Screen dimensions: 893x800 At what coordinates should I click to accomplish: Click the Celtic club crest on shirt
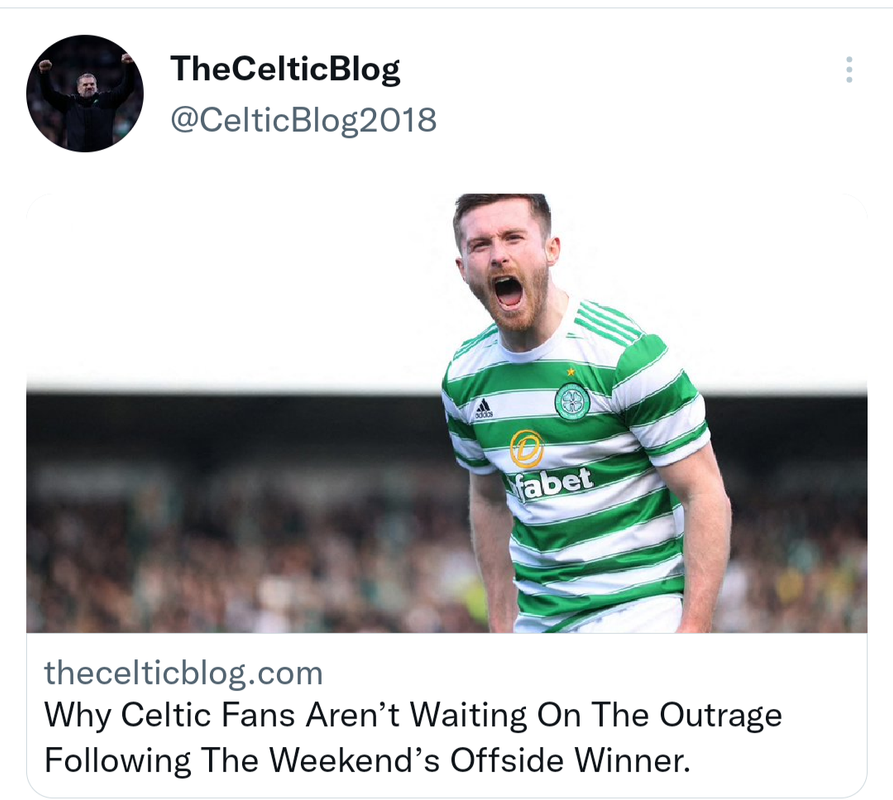tap(572, 401)
